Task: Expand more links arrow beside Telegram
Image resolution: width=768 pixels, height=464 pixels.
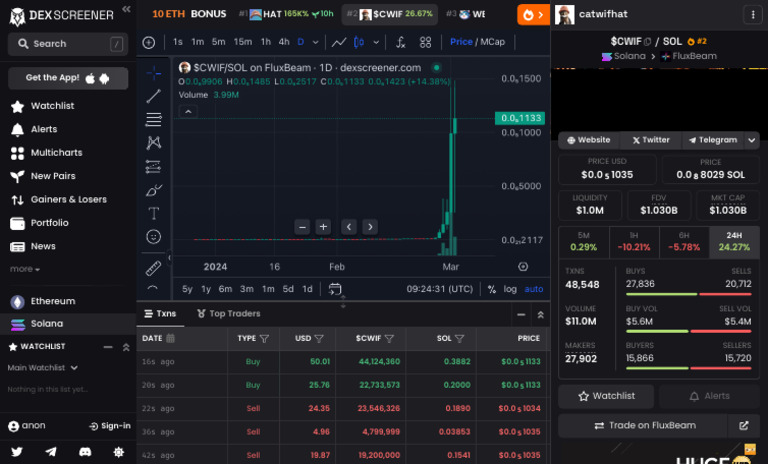Action: point(752,140)
